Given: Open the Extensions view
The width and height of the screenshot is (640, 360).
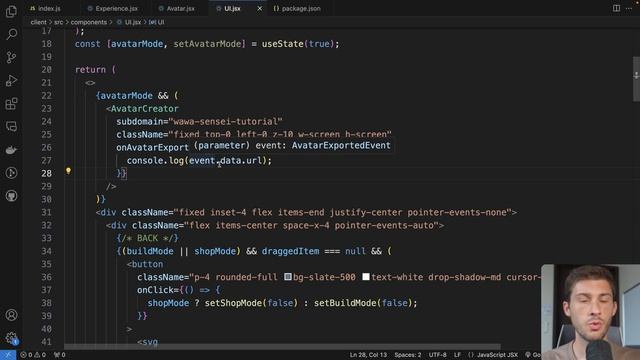Looking at the screenshot, I should tap(11, 104).
